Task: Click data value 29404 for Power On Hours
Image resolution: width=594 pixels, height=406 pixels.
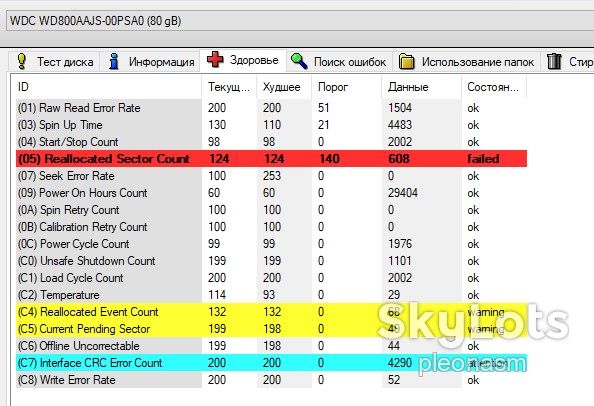Action: pos(403,193)
